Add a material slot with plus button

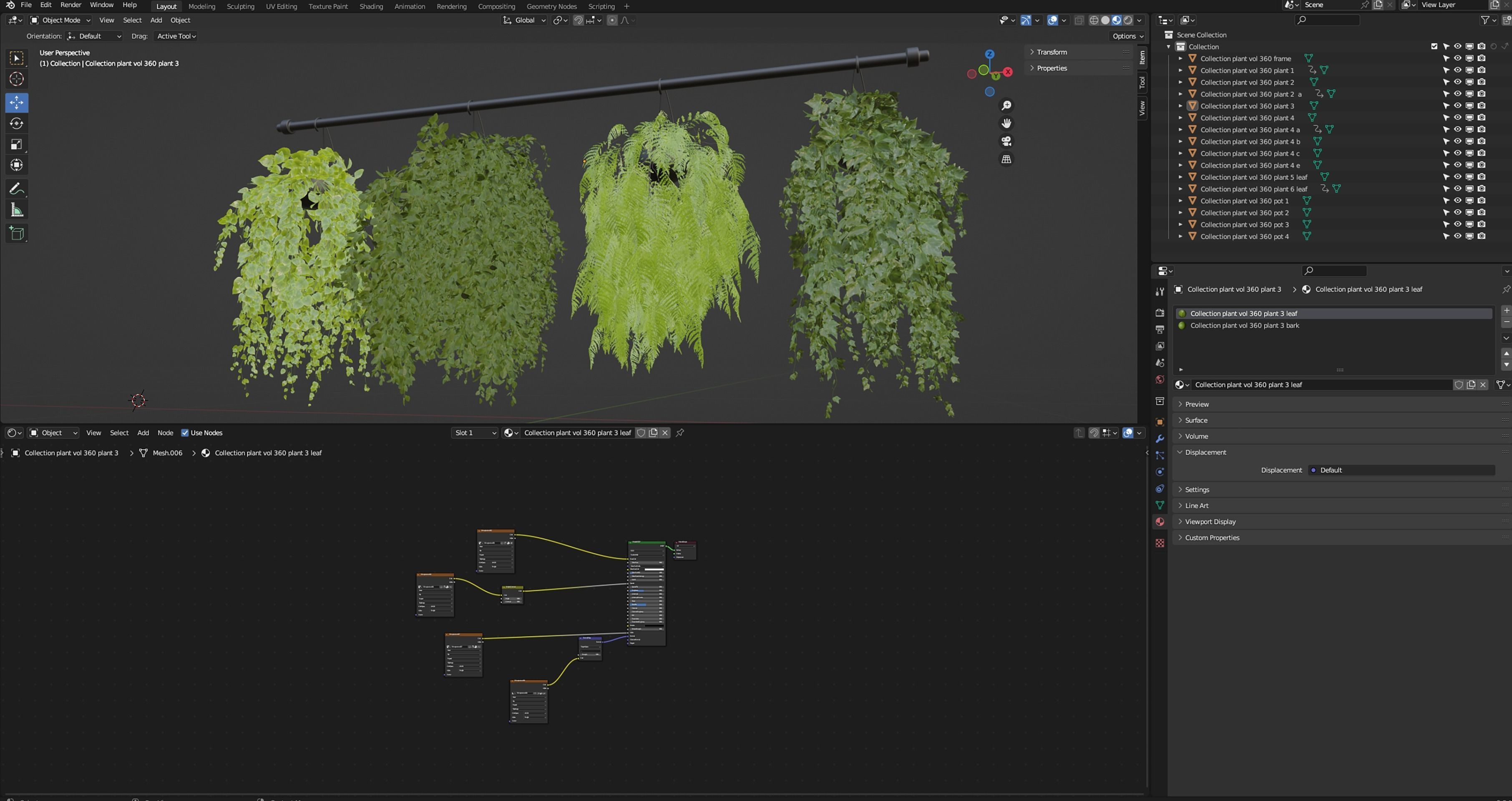pyautogui.click(x=1506, y=311)
